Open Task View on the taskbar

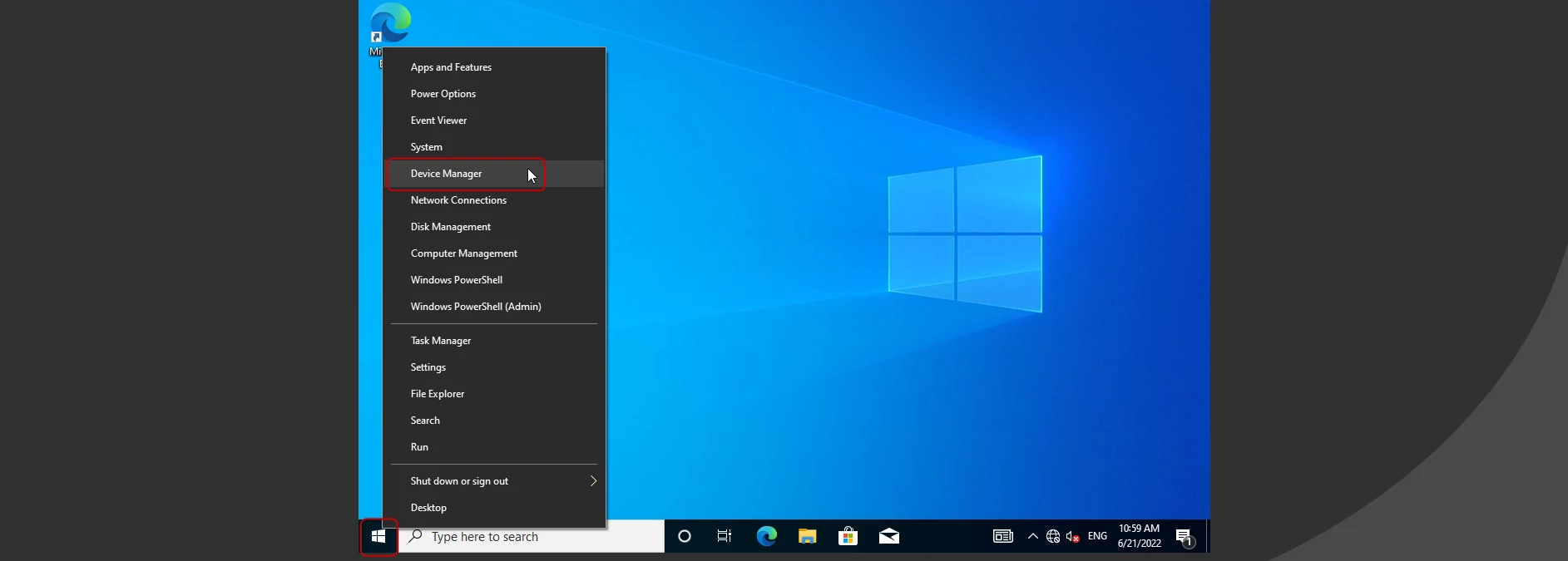pos(725,537)
